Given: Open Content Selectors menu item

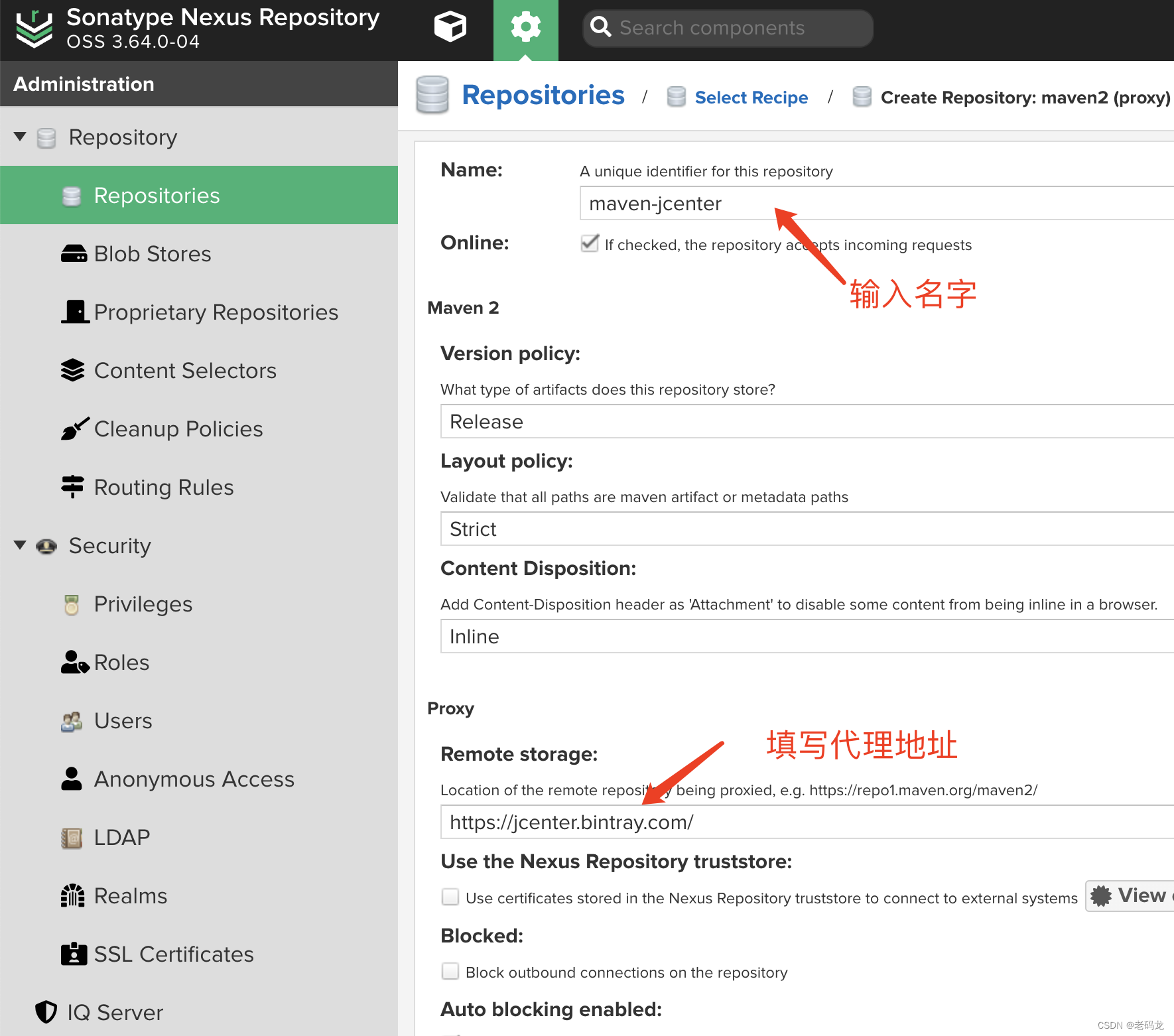Looking at the screenshot, I should 199,370.
